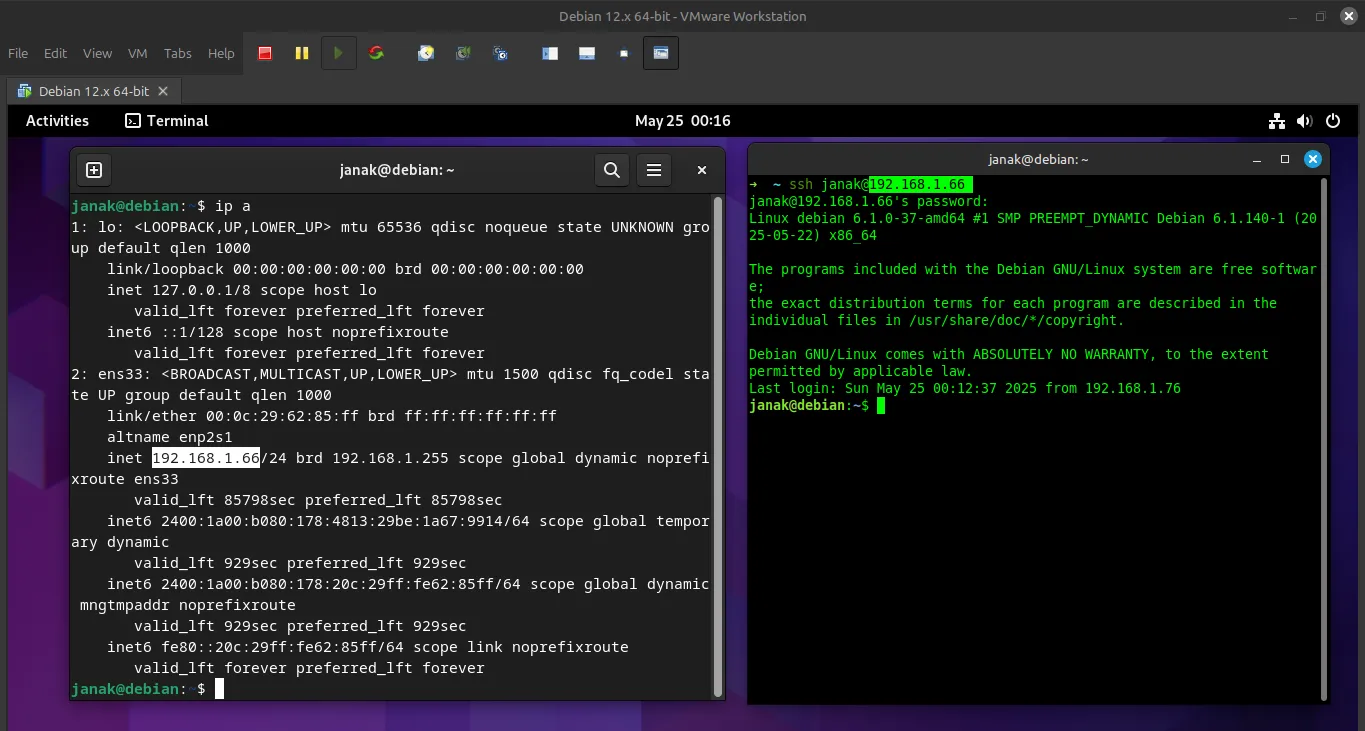The height and width of the screenshot is (731, 1365).
Task: Revert to the previous snapshot icon
Action: click(x=464, y=53)
